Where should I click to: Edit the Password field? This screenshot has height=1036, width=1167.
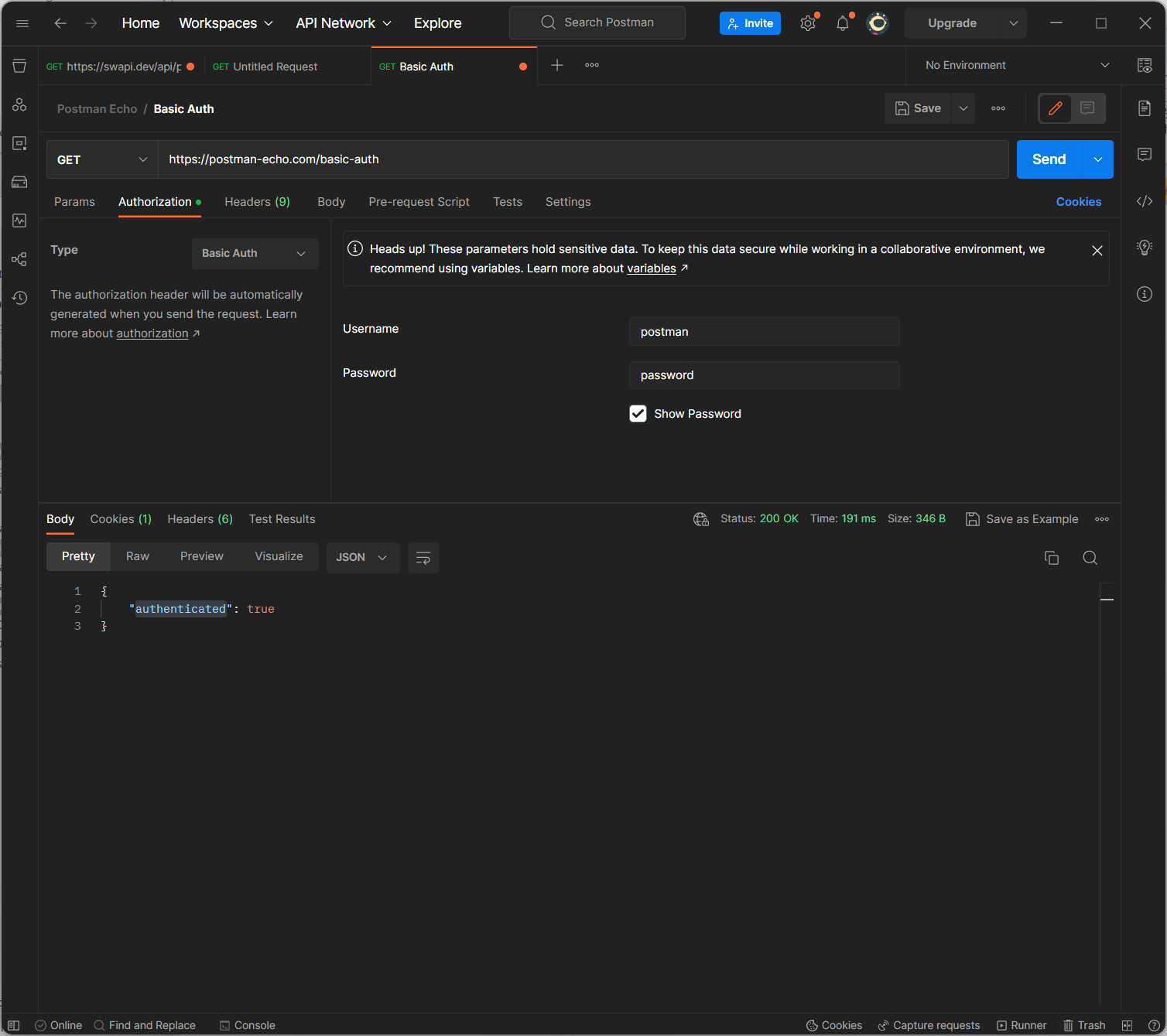pos(765,375)
